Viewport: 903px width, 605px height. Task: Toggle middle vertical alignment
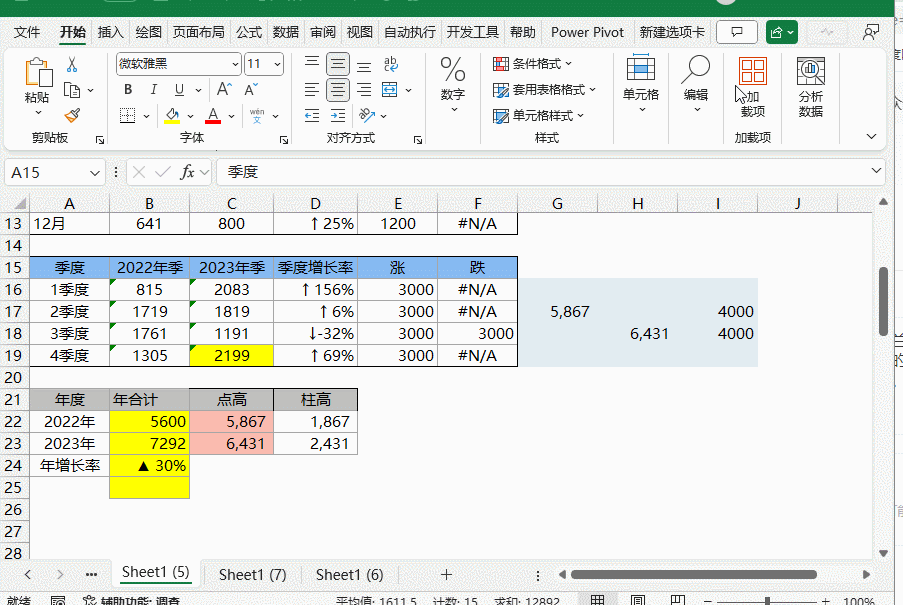click(x=337, y=64)
